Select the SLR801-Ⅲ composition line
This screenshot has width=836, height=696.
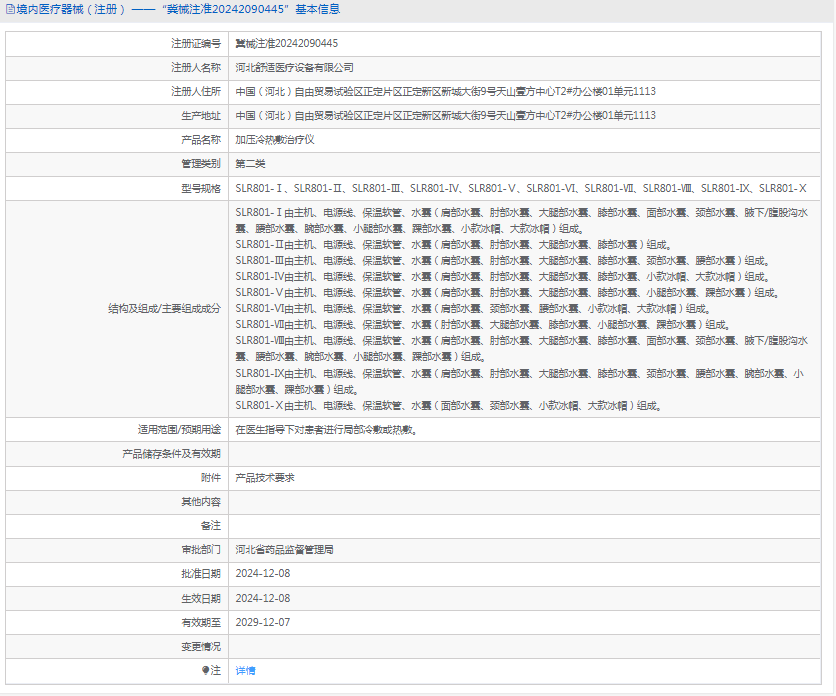(x=503, y=261)
